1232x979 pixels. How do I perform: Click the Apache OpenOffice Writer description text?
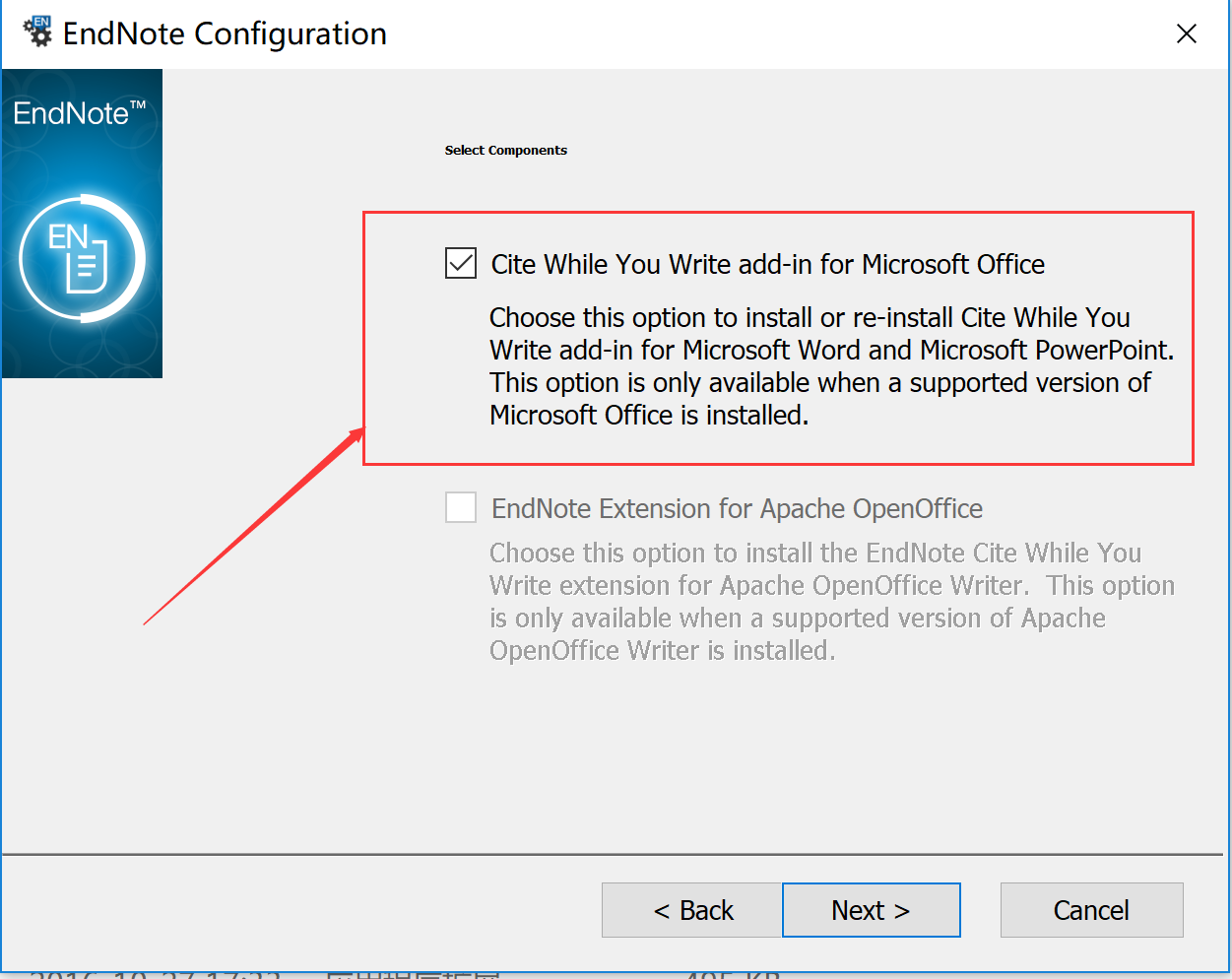(831, 602)
